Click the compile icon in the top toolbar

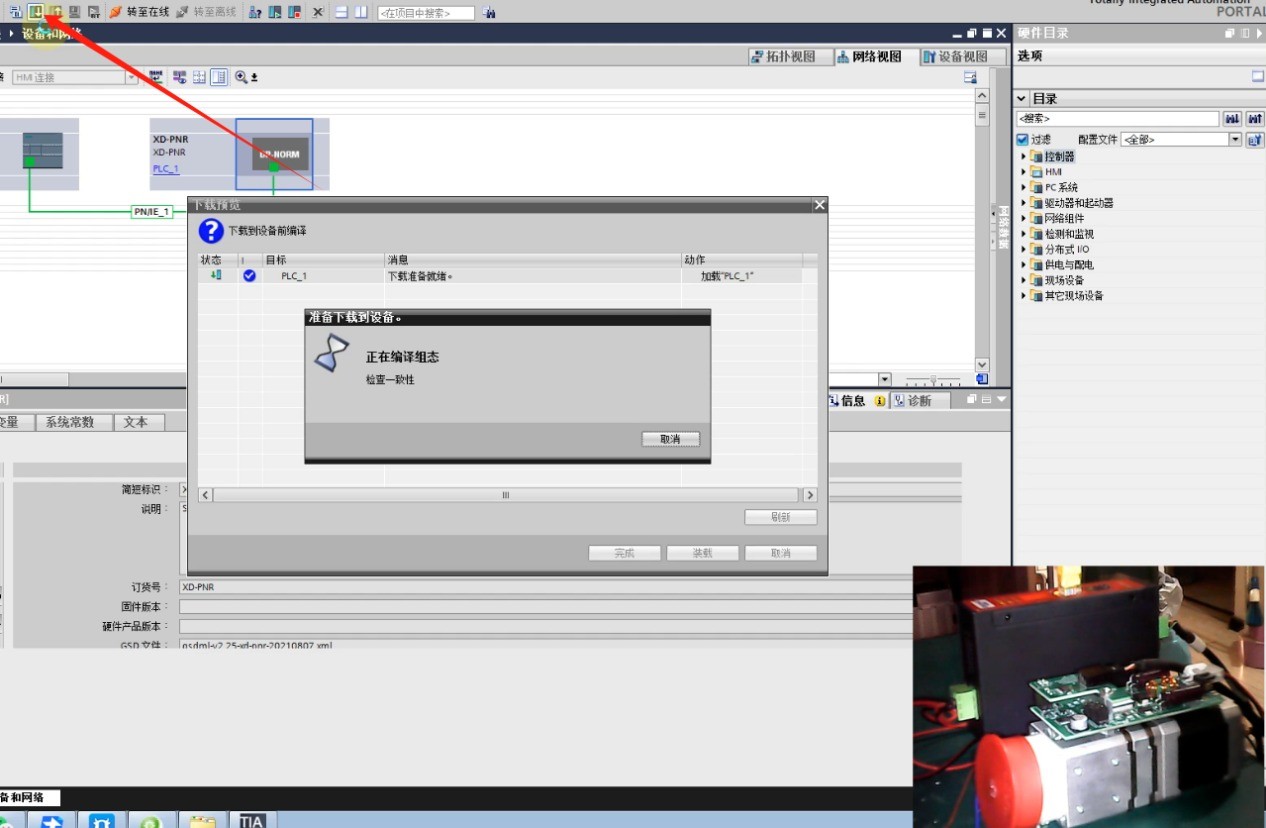[15, 12]
